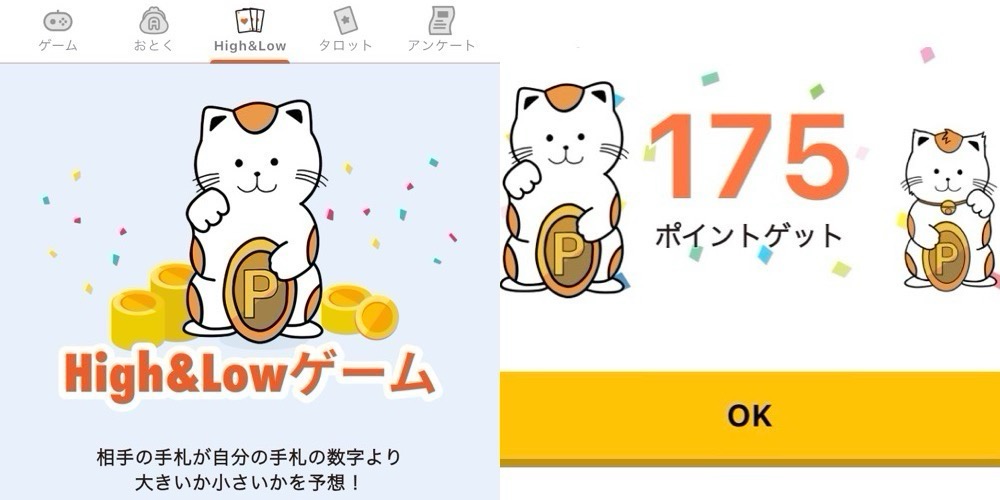
Task: Switch to the ゲーム tab label
Action: click(x=57, y=46)
